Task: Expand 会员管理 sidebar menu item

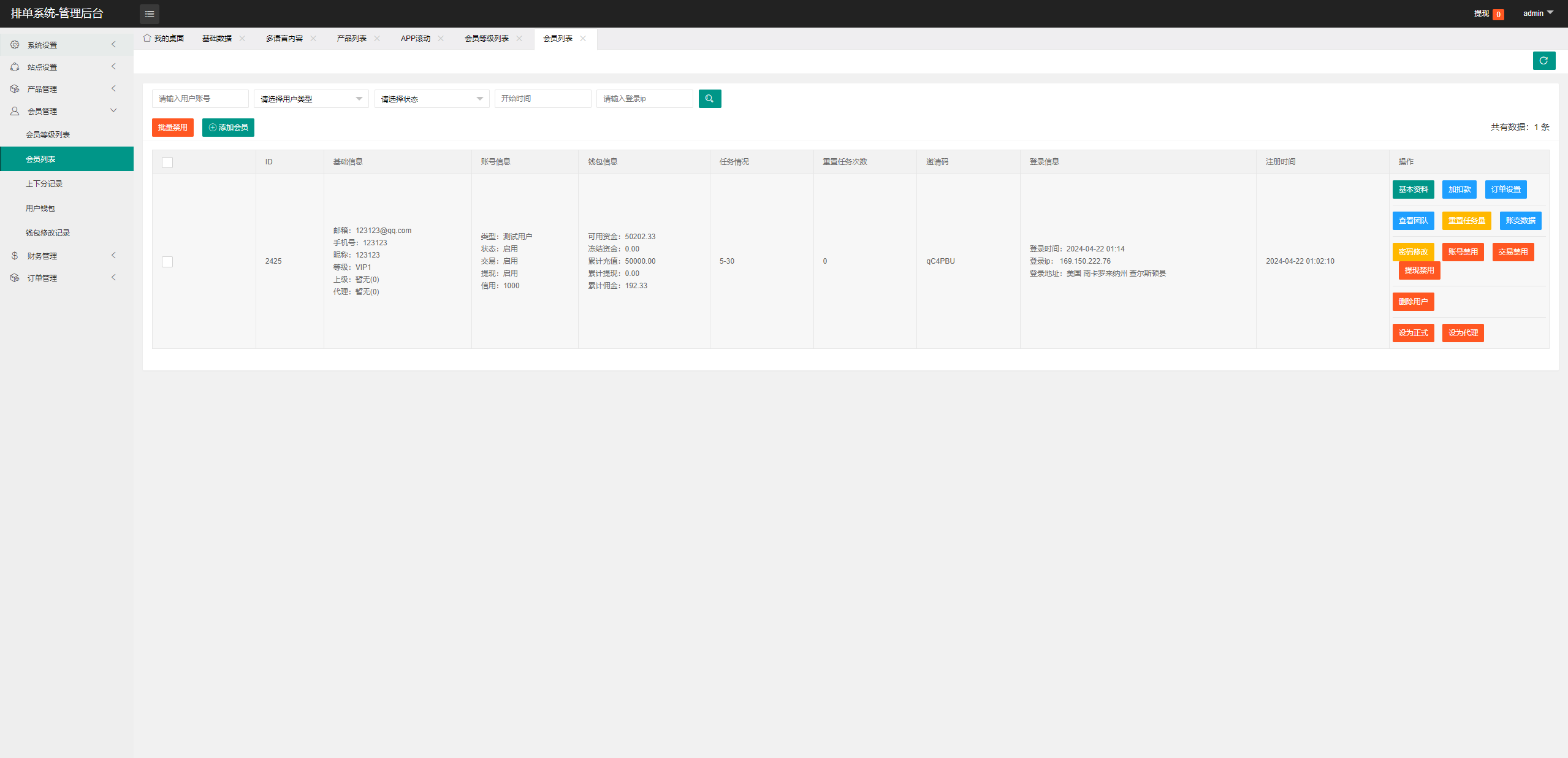Action: coord(65,111)
